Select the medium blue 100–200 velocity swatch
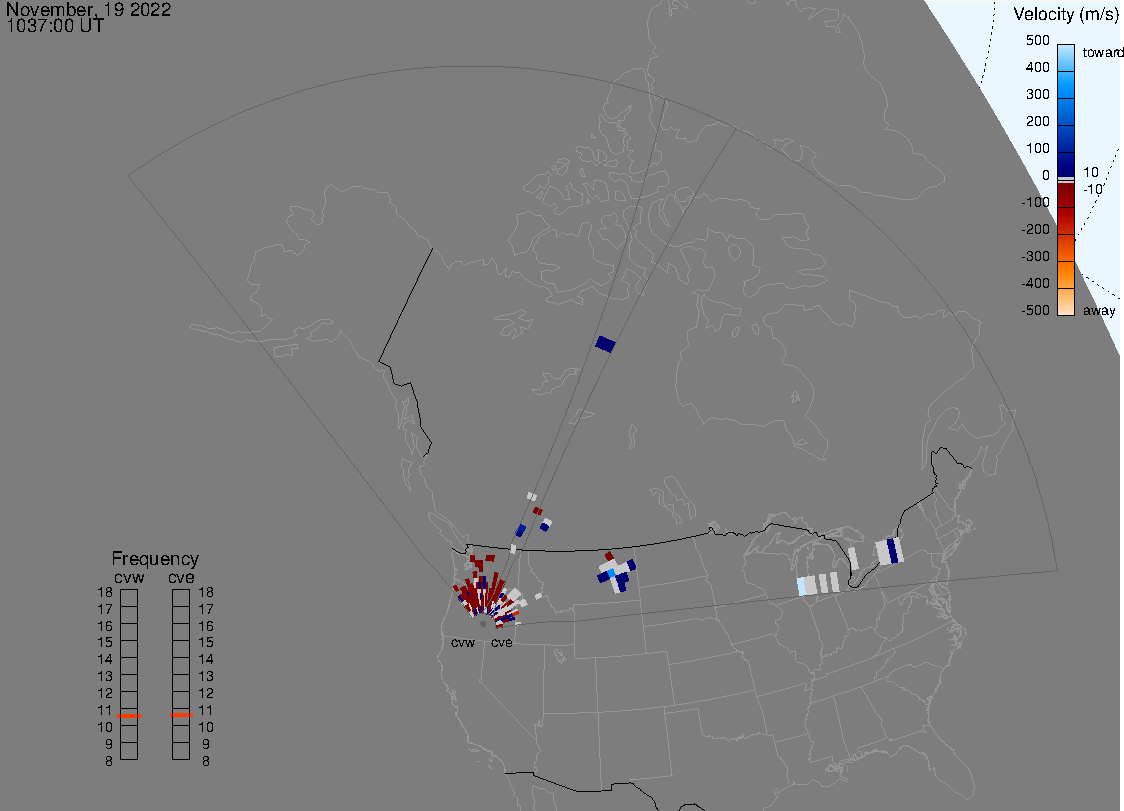The width and height of the screenshot is (1124, 811). click(x=1066, y=139)
